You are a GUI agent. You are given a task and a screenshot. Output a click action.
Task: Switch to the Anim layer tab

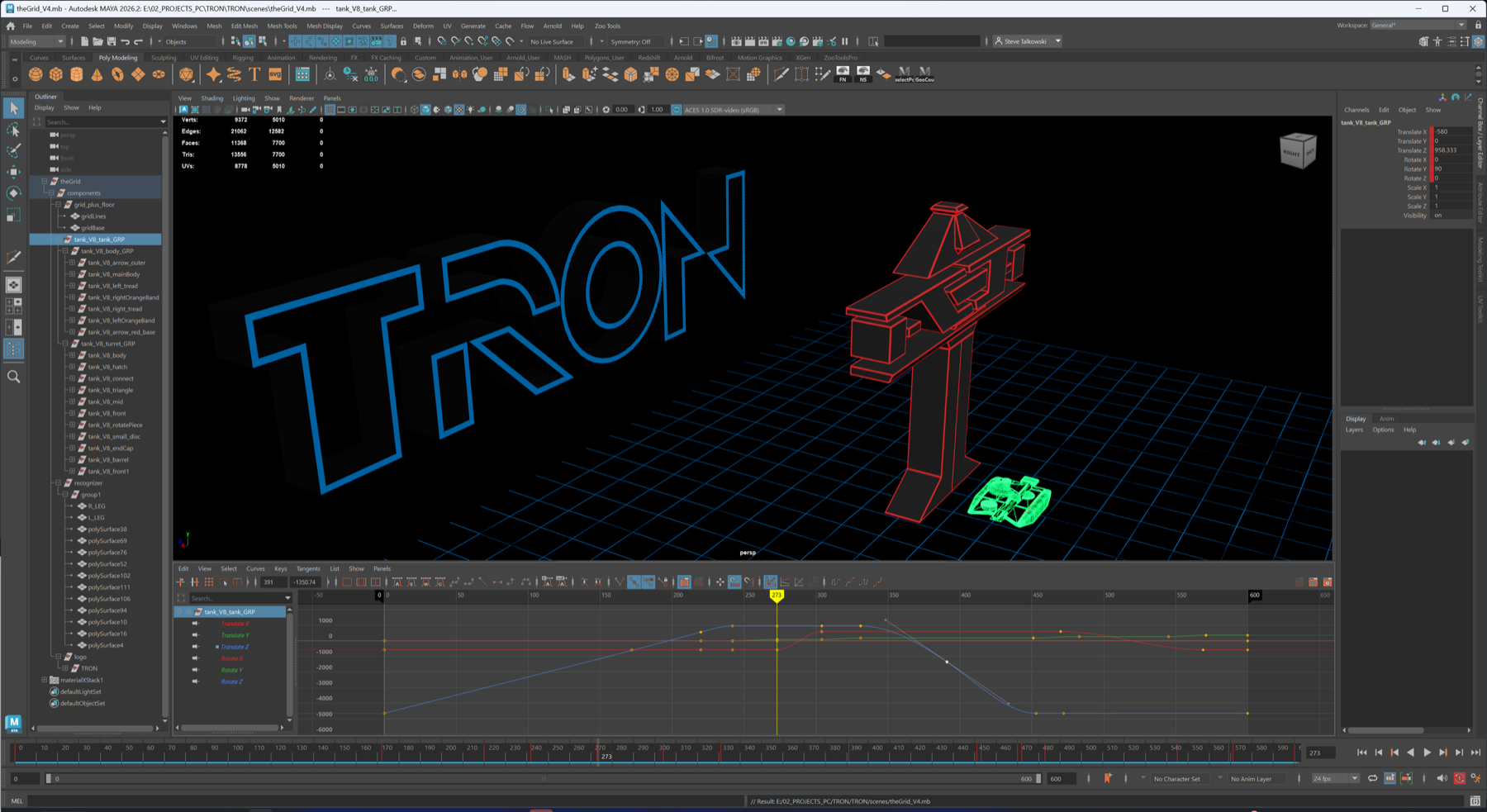coord(1387,419)
